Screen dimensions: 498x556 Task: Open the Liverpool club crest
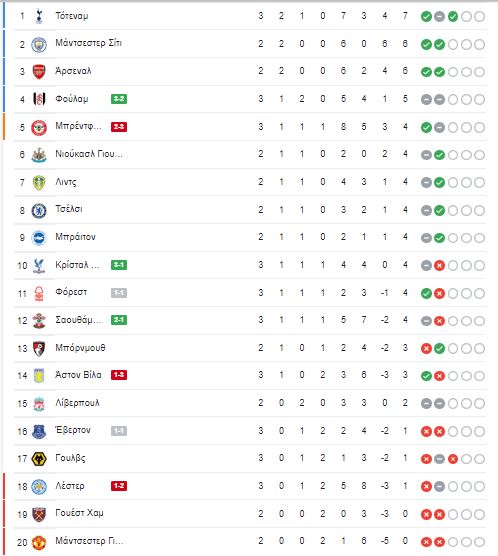[x=39, y=404]
